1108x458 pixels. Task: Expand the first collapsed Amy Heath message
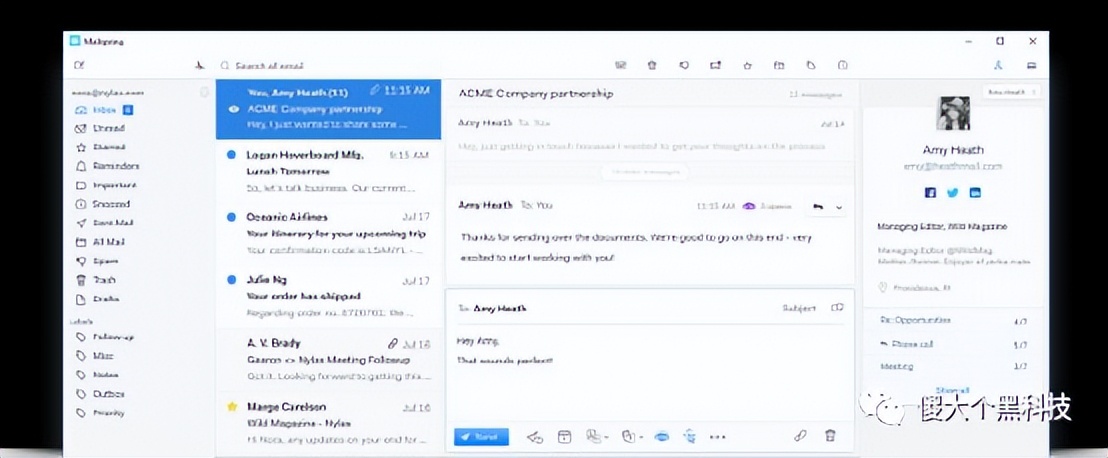pyautogui.click(x=651, y=134)
